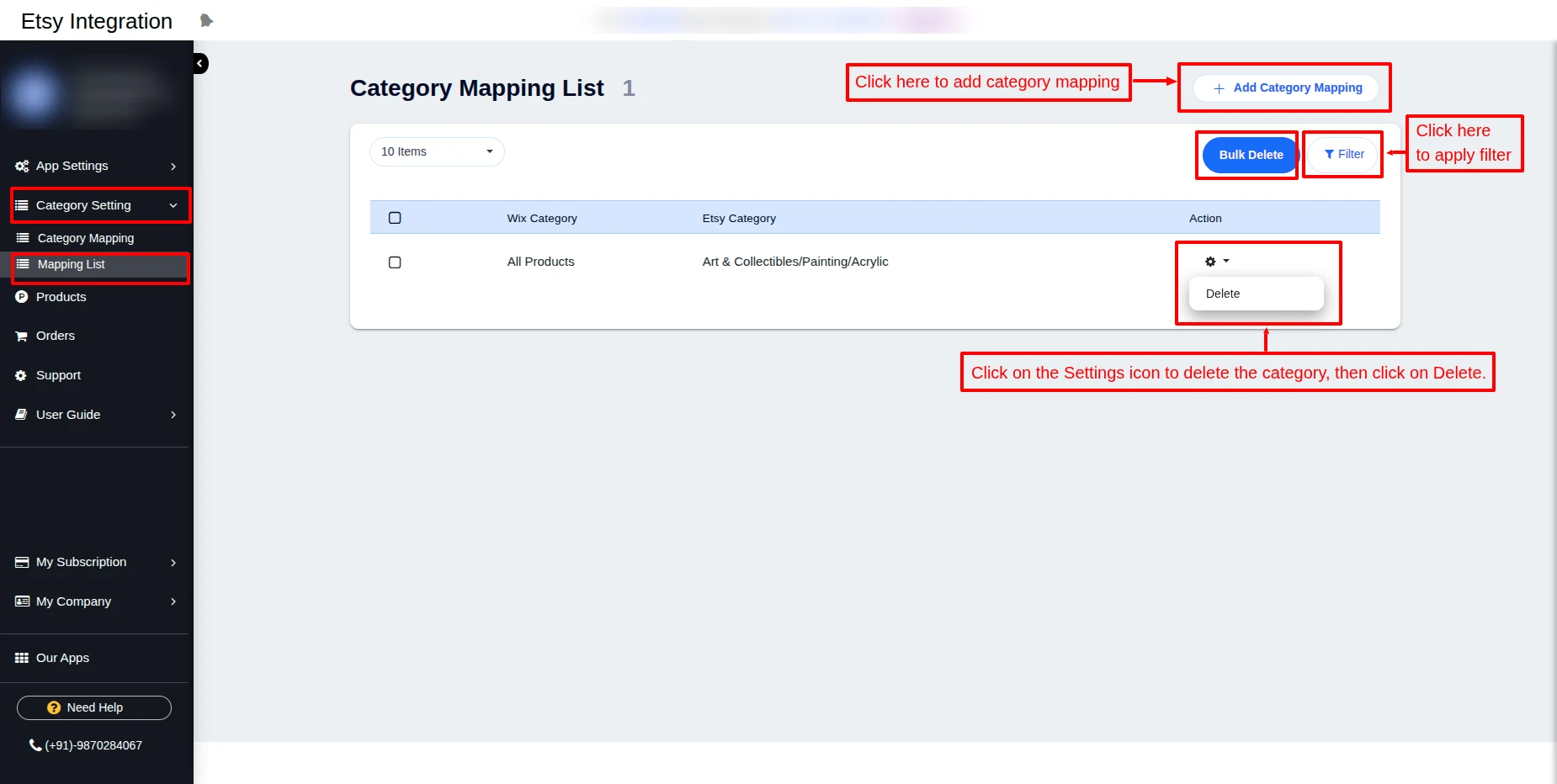Click the support phone number link
The image size is (1557, 784).
click(x=93, y=745)
